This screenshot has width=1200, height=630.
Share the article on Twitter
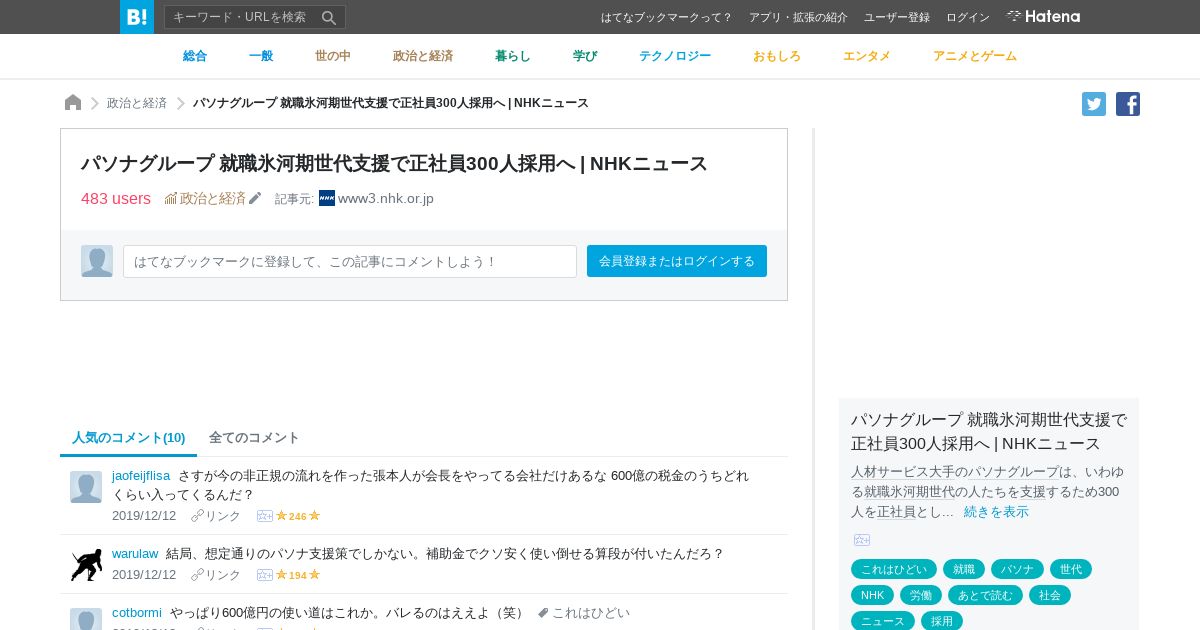[x=1094, y=104]
